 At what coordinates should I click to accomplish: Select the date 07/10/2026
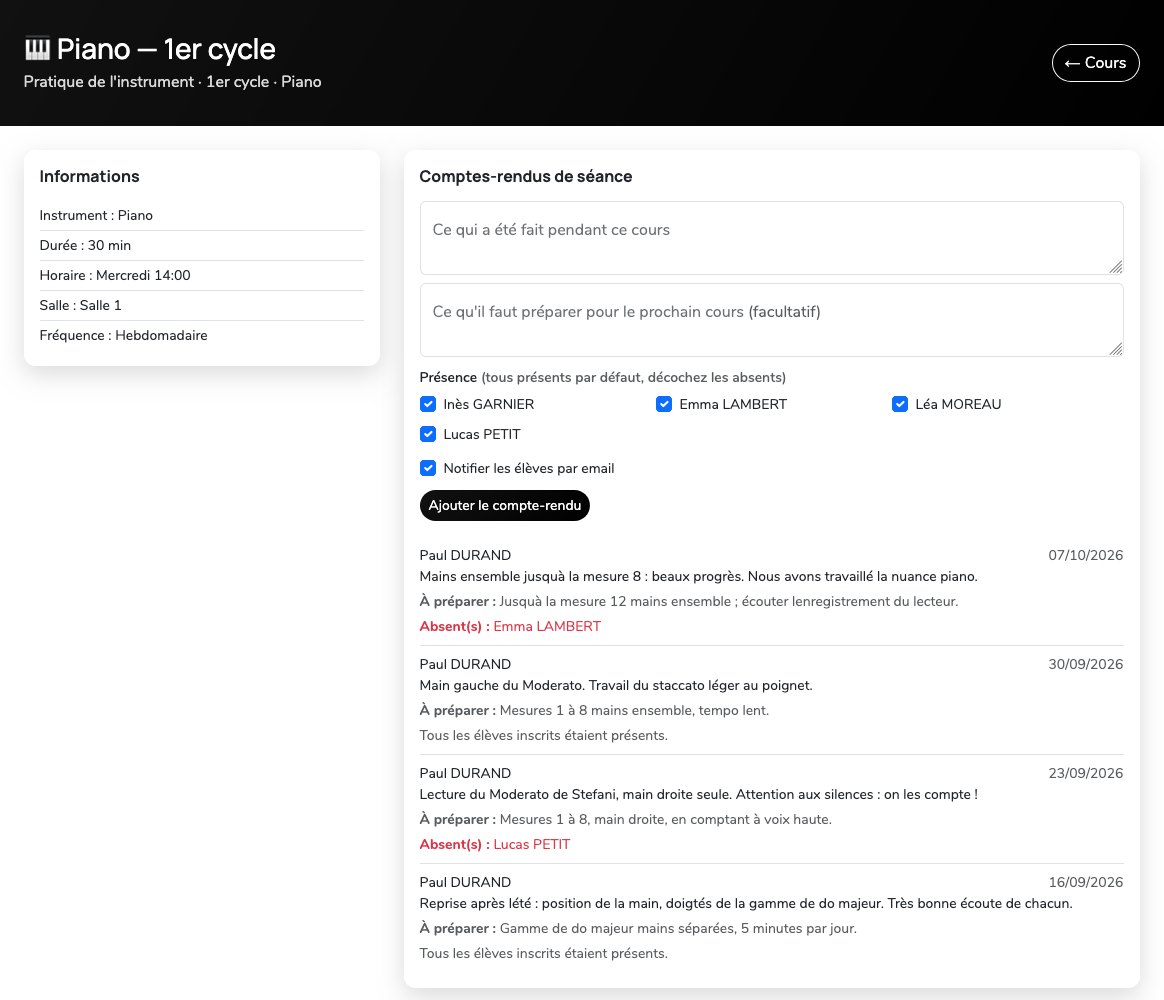[x=1085, y=555]
